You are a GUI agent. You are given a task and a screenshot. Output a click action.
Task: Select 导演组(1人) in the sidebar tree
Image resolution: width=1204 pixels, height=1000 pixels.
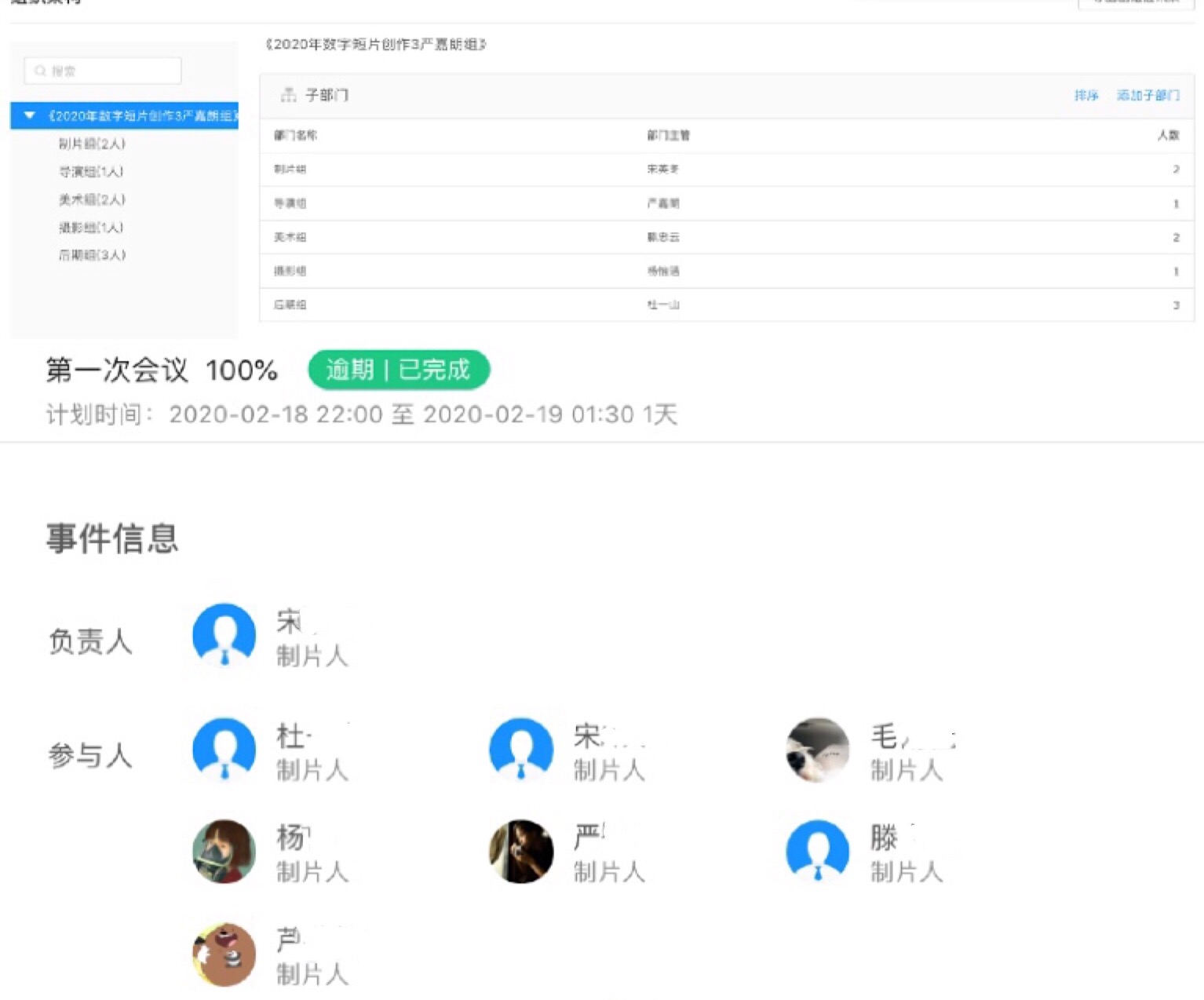pyautogui.click(x=91, y=172)
